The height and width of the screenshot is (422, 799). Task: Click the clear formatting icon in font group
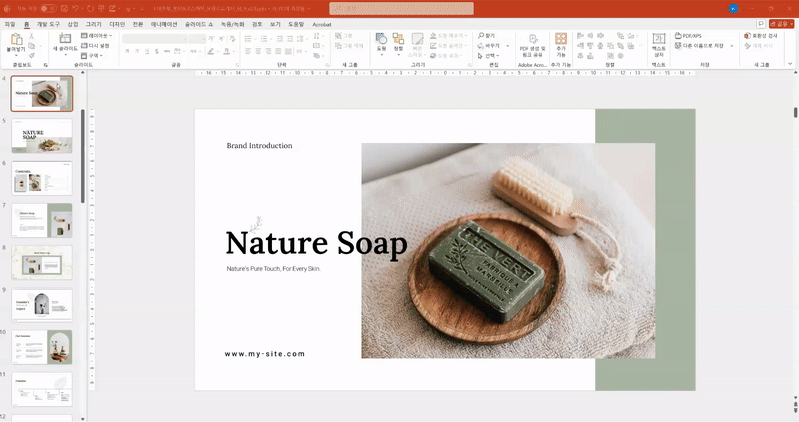point(232,39)
